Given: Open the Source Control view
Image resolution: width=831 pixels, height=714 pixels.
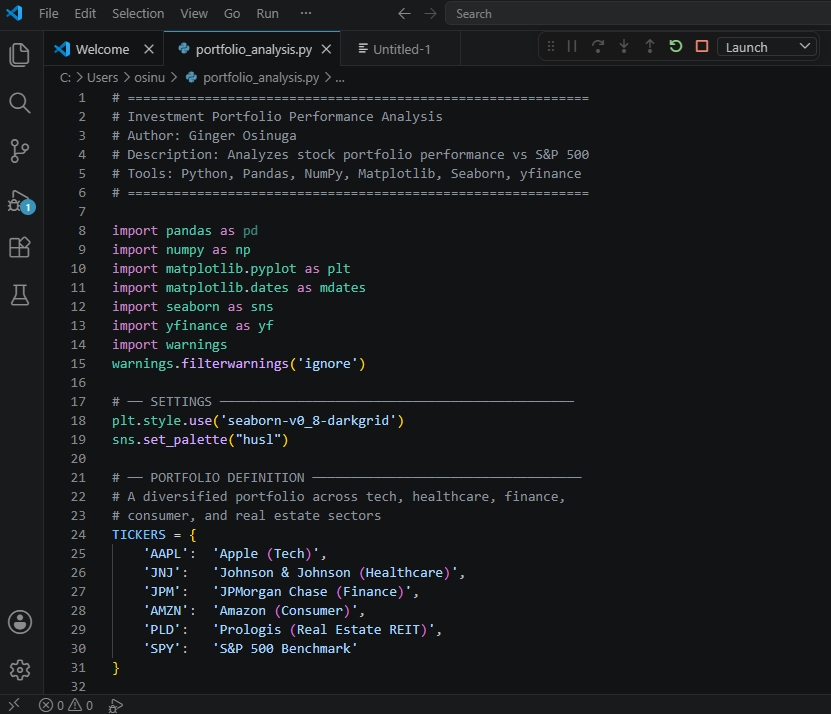Looking at the screenshot, I should click(20, 151).
